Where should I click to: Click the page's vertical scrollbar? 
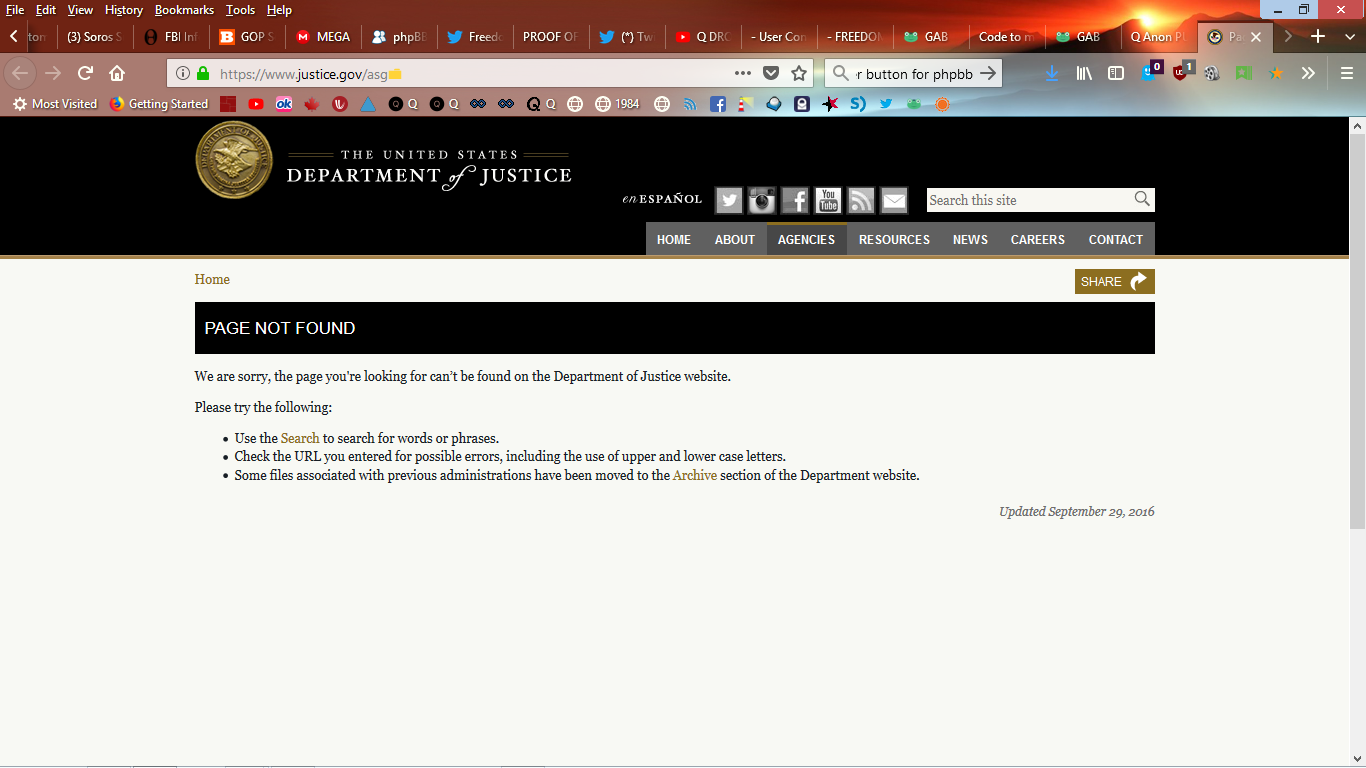click(1357, 330)
